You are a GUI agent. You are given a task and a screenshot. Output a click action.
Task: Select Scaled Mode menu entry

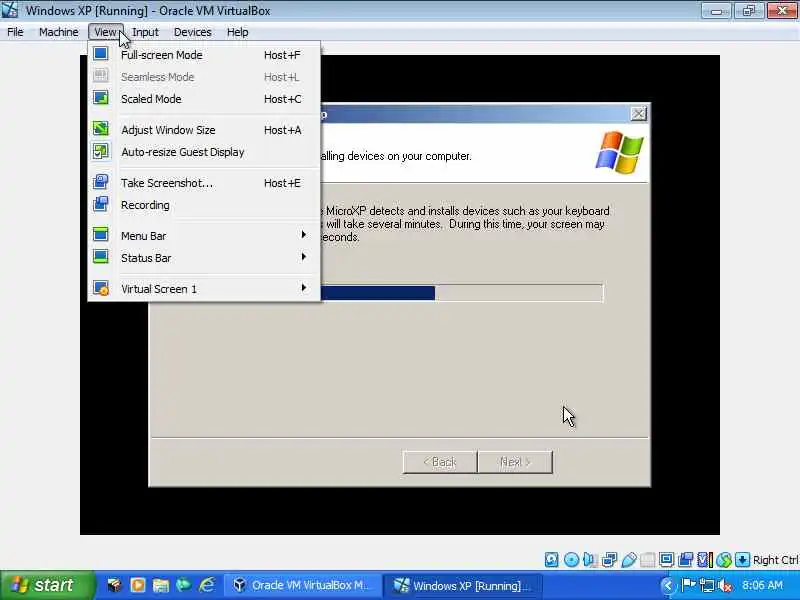(x=205, y=98)
